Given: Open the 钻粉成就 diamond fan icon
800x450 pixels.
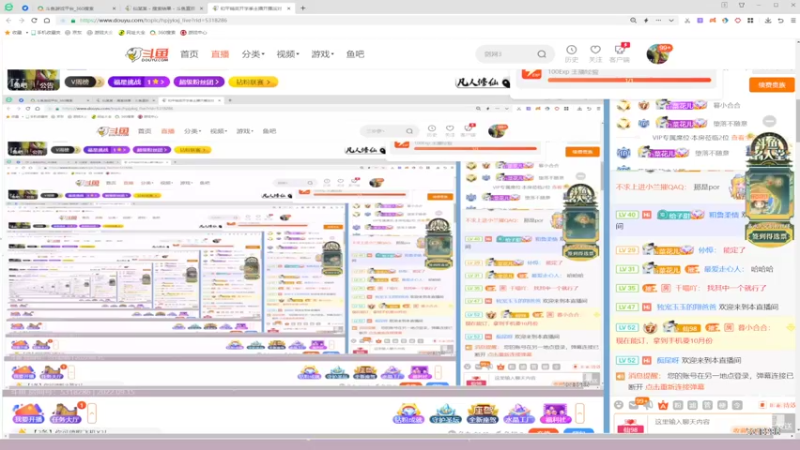Looking at the screenshot, I should pos(408,414).
